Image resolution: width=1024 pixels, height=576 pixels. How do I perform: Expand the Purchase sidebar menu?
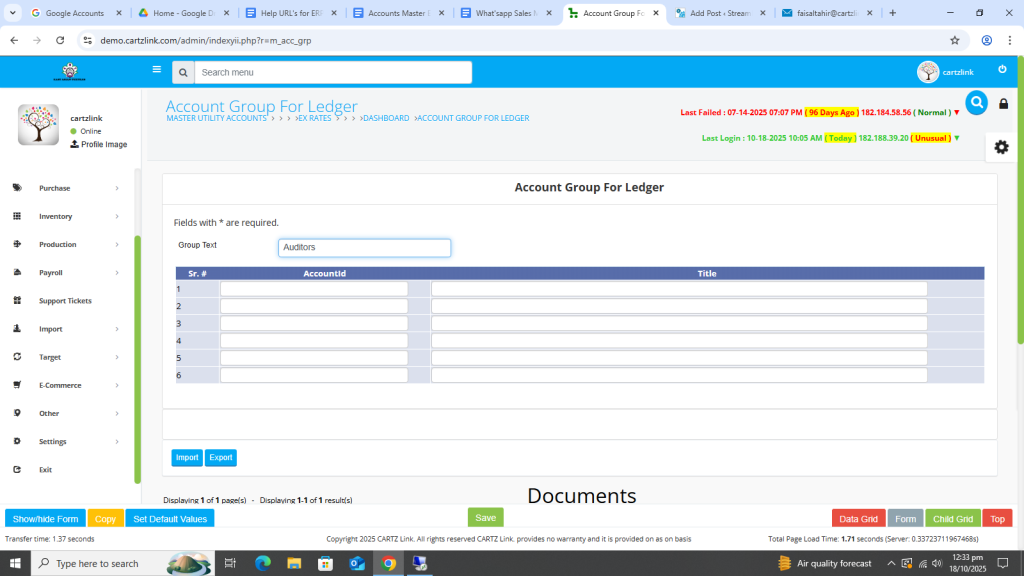click(66, 188)
